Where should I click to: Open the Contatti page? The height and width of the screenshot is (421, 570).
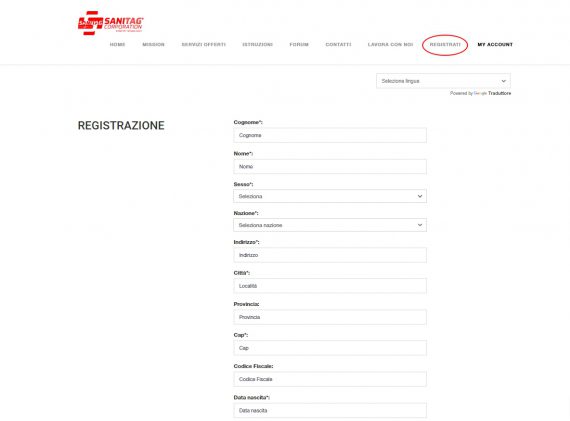coord(338,44)
